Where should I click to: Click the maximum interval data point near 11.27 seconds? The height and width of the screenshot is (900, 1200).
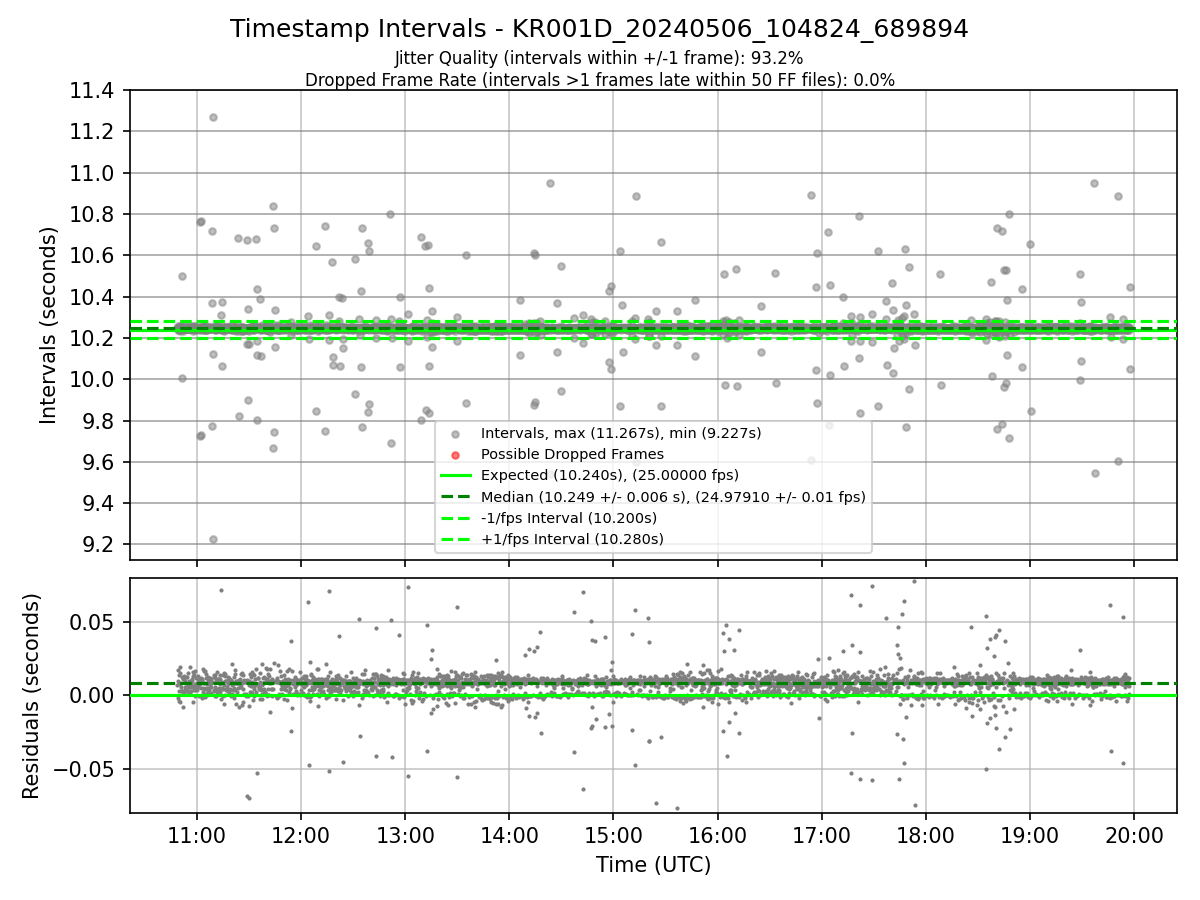click(x=213, y=117)
